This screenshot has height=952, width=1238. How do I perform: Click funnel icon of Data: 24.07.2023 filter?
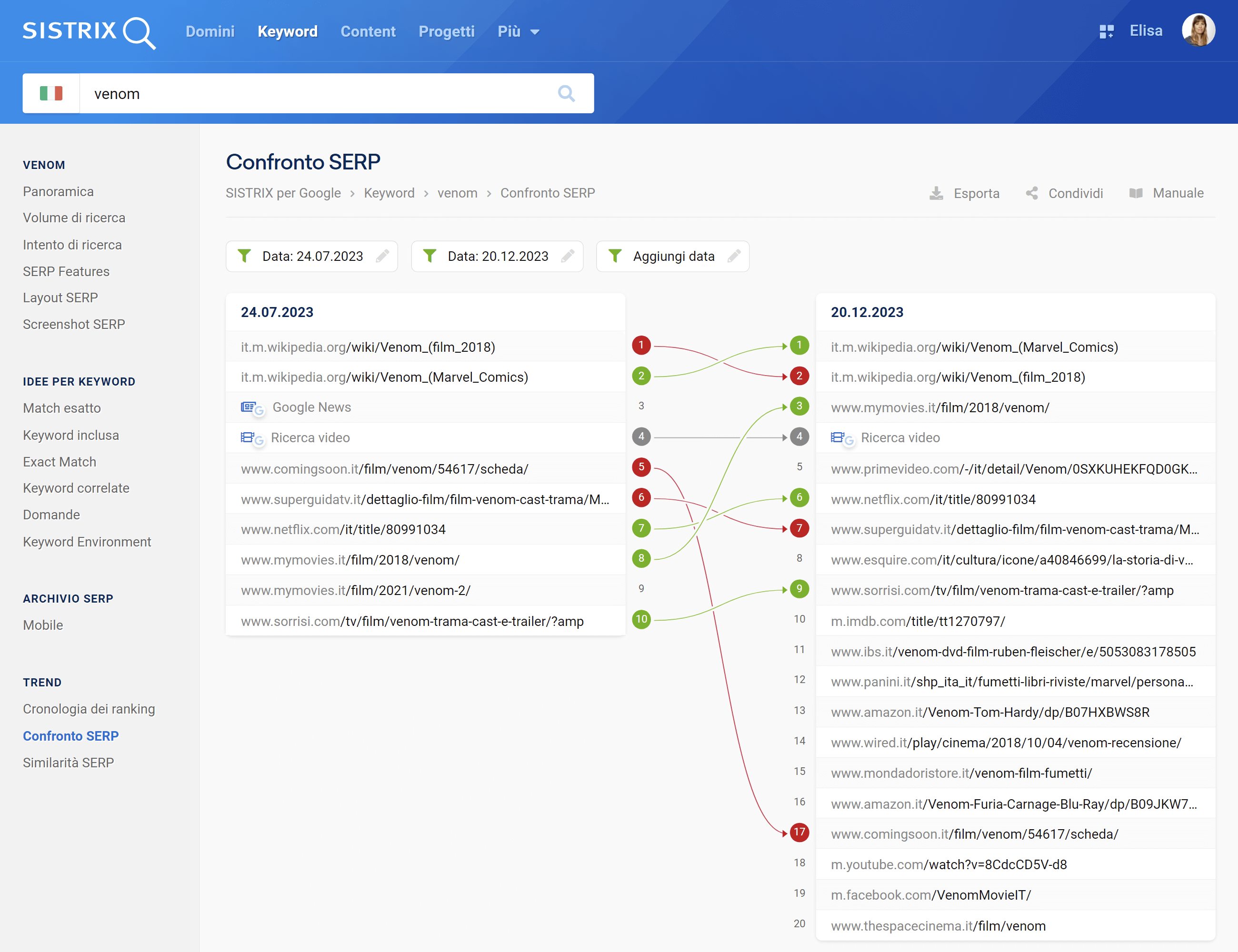[x=244, y=256]
